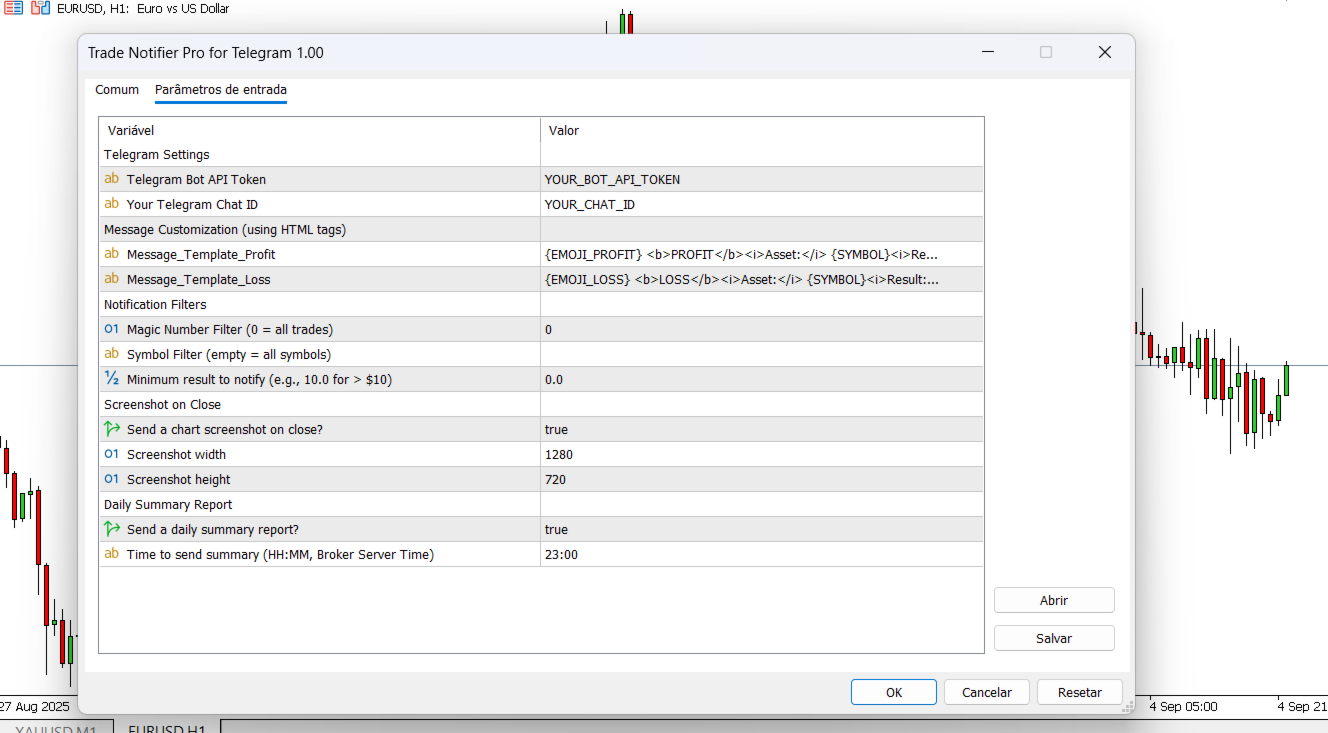Select the Screenshot width label

[176, 455]
